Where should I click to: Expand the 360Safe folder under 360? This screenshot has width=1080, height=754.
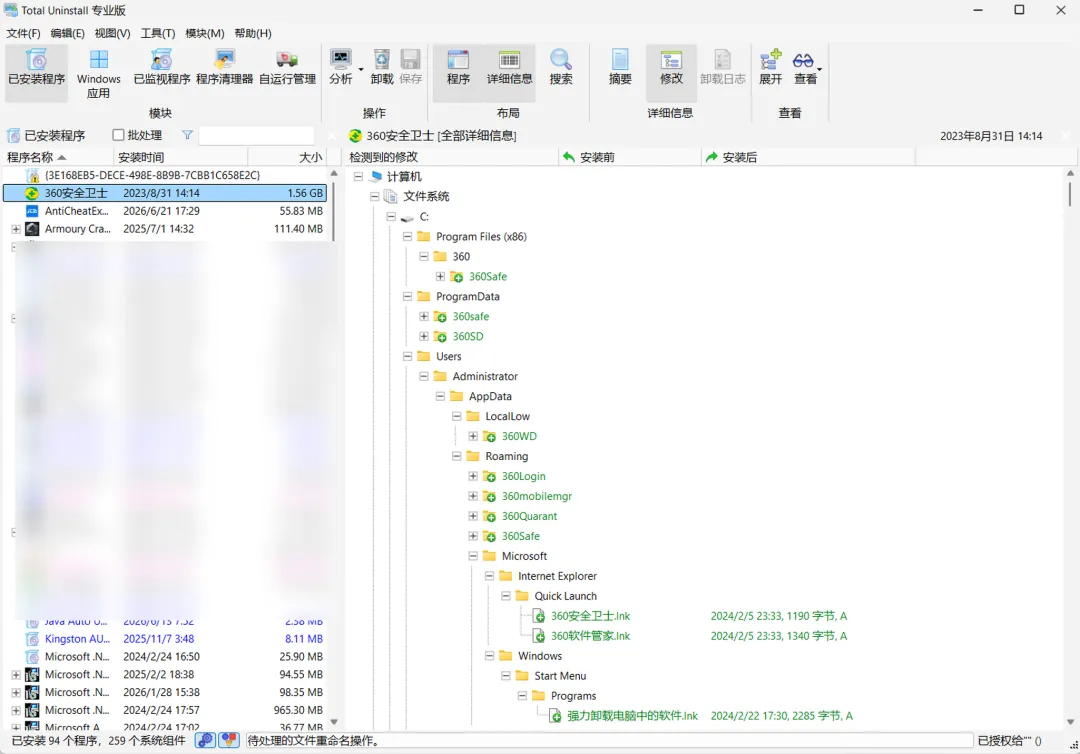(440, 276)
